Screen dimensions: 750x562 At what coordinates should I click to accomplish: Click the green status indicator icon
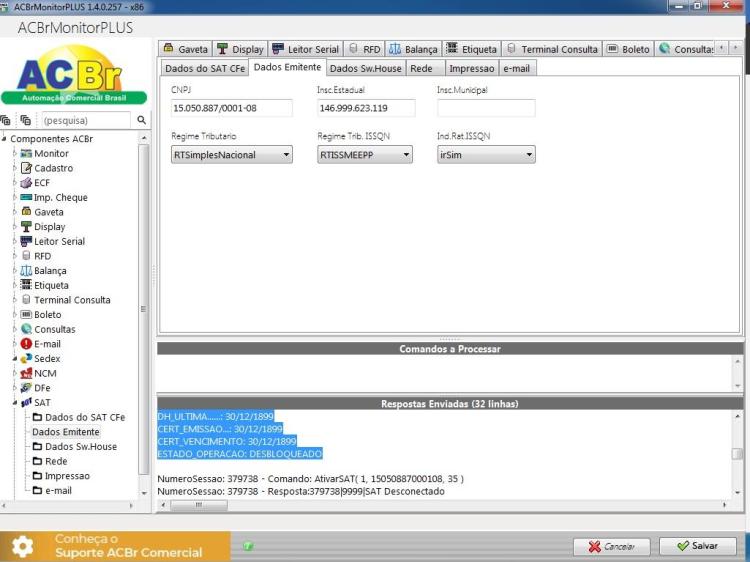click(248, 546)
